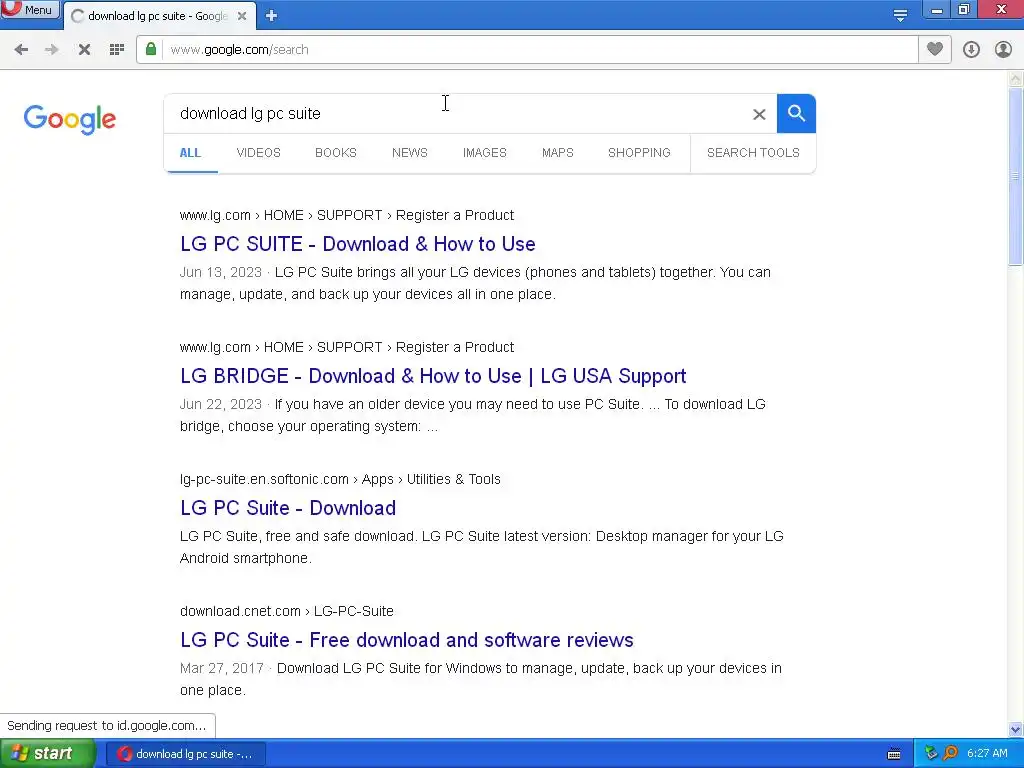Screen dimensions: 1024x768
Task: Open the user account icon
Action: 1003,50
